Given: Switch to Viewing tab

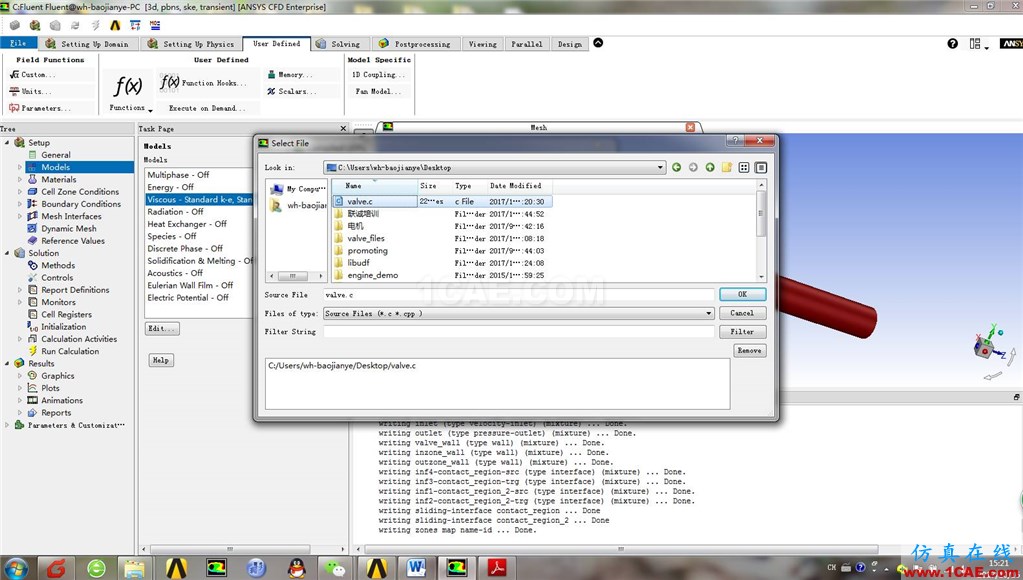Looking at the screenshot, I should pyautogui.click(x=483, y=44).
